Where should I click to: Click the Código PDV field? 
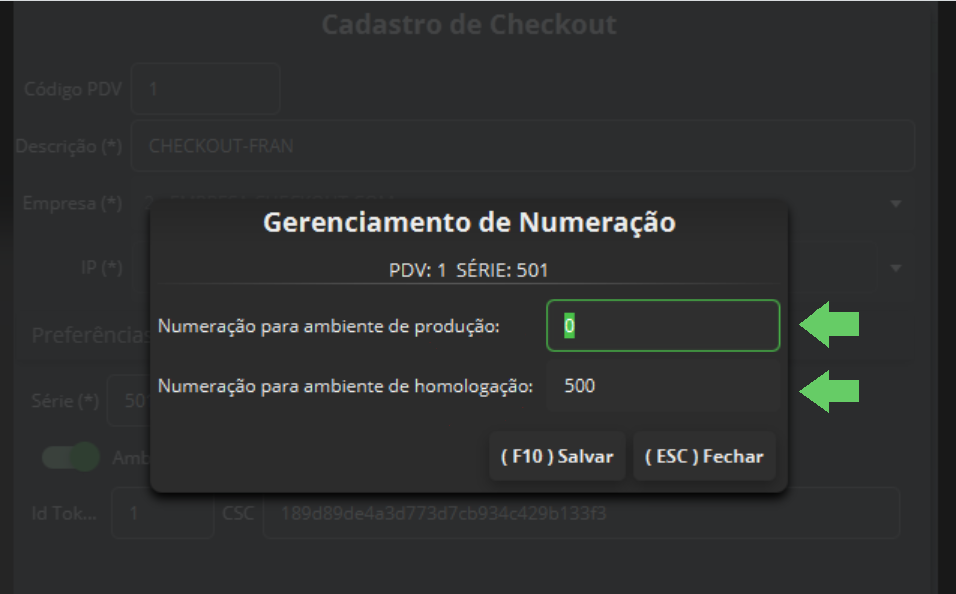(x=205, y=89)
